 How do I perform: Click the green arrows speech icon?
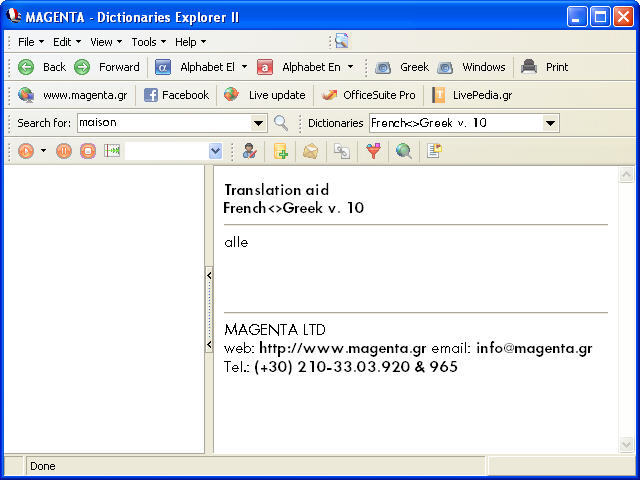(x=112, y=151)
